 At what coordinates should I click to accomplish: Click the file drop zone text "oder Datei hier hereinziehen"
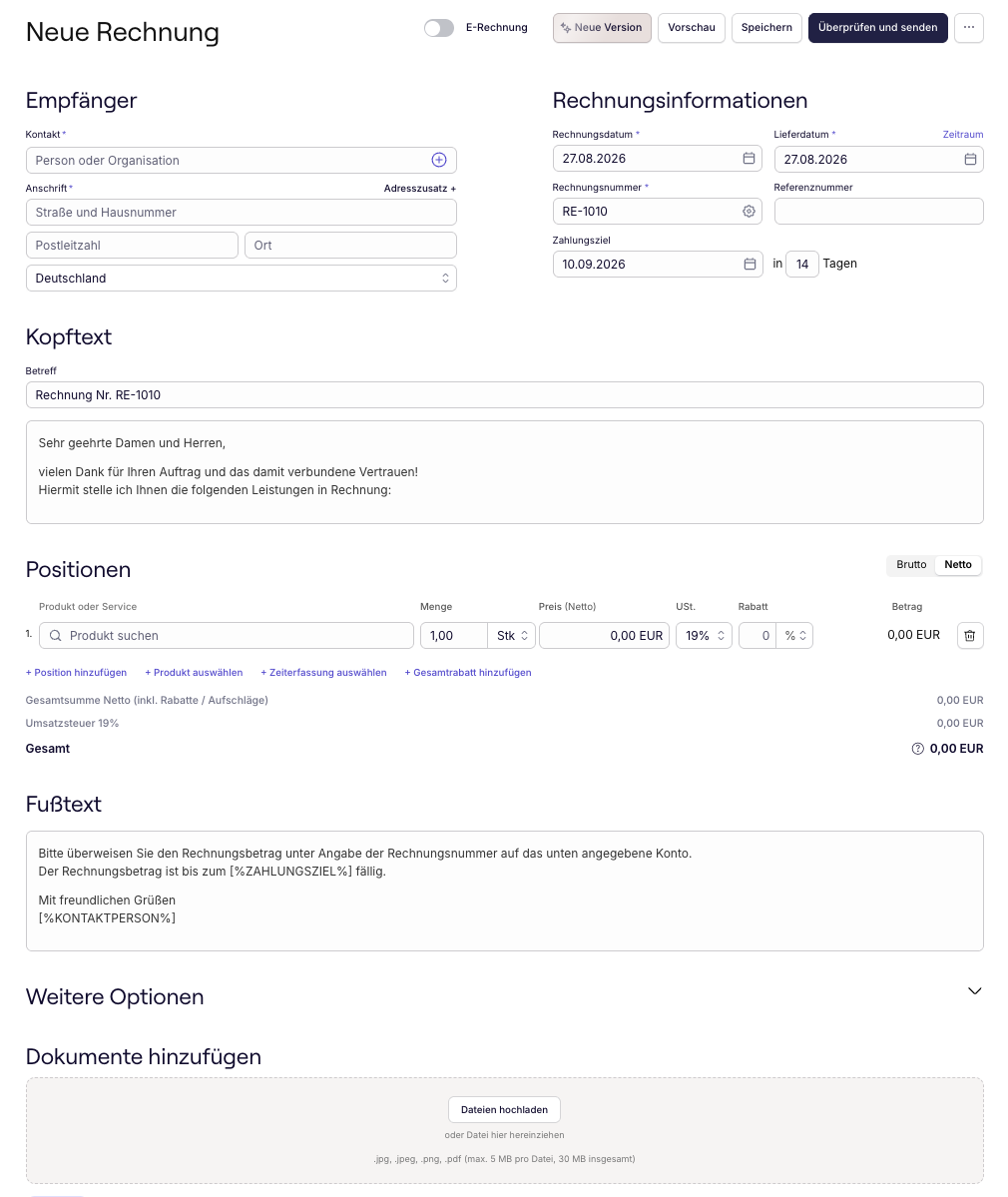point(504,1135)
